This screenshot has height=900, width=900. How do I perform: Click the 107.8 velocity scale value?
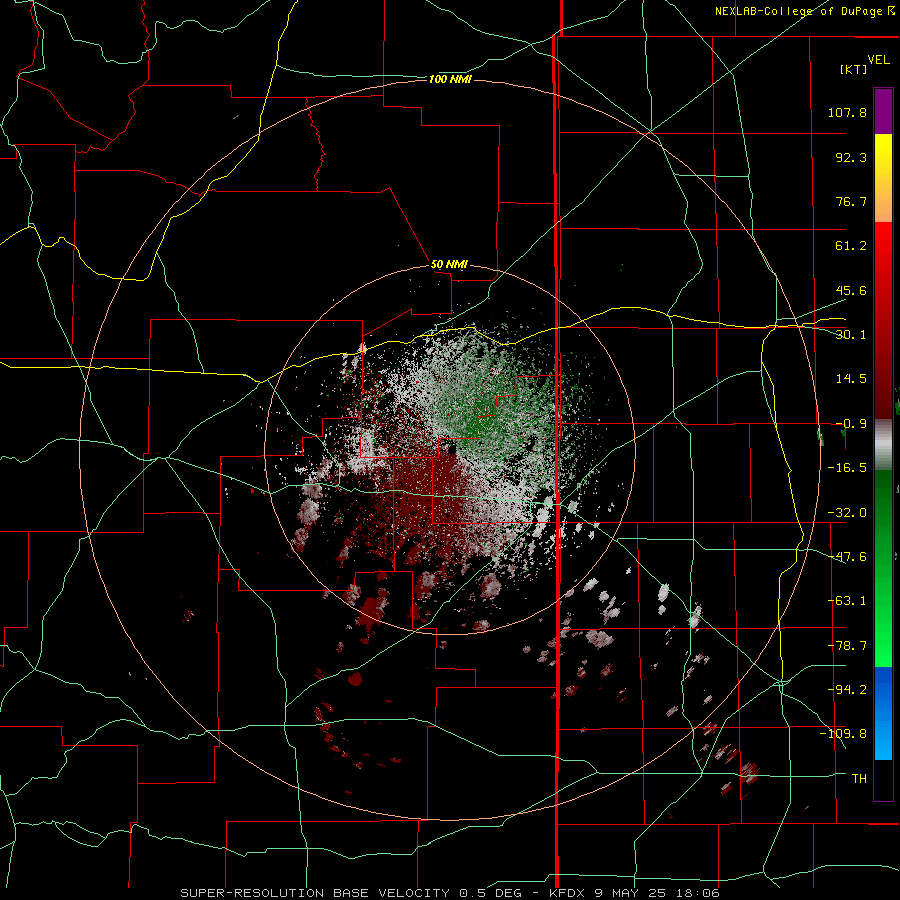pos(847,112)
